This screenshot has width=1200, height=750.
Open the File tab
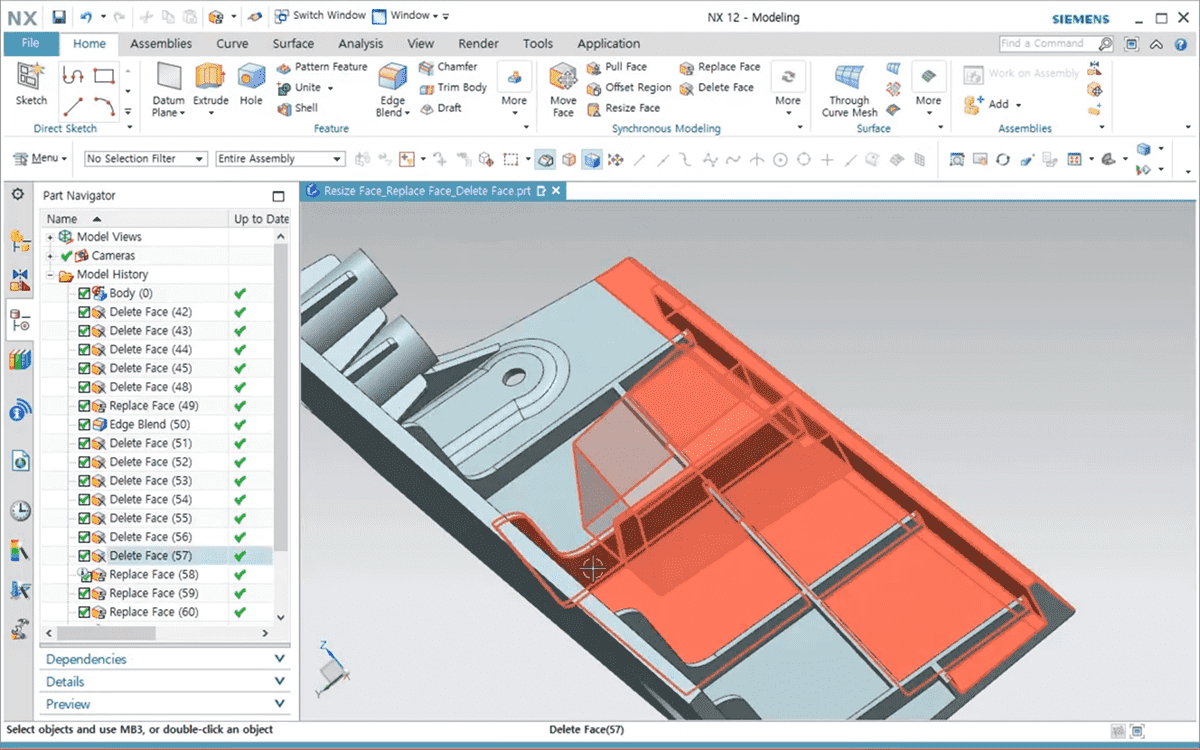pos(30,43)
